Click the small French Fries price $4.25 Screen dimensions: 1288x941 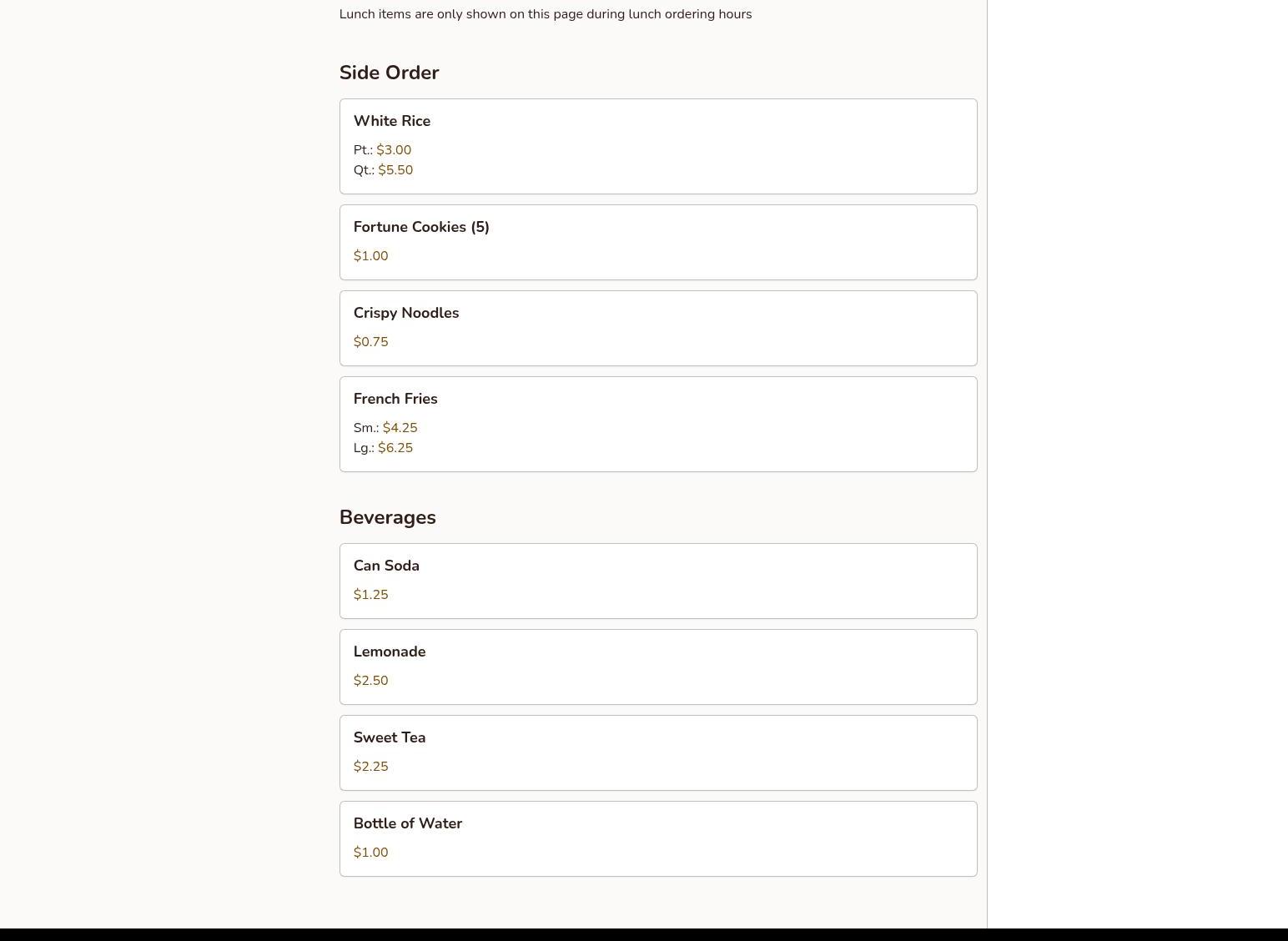tap(400, 428)
